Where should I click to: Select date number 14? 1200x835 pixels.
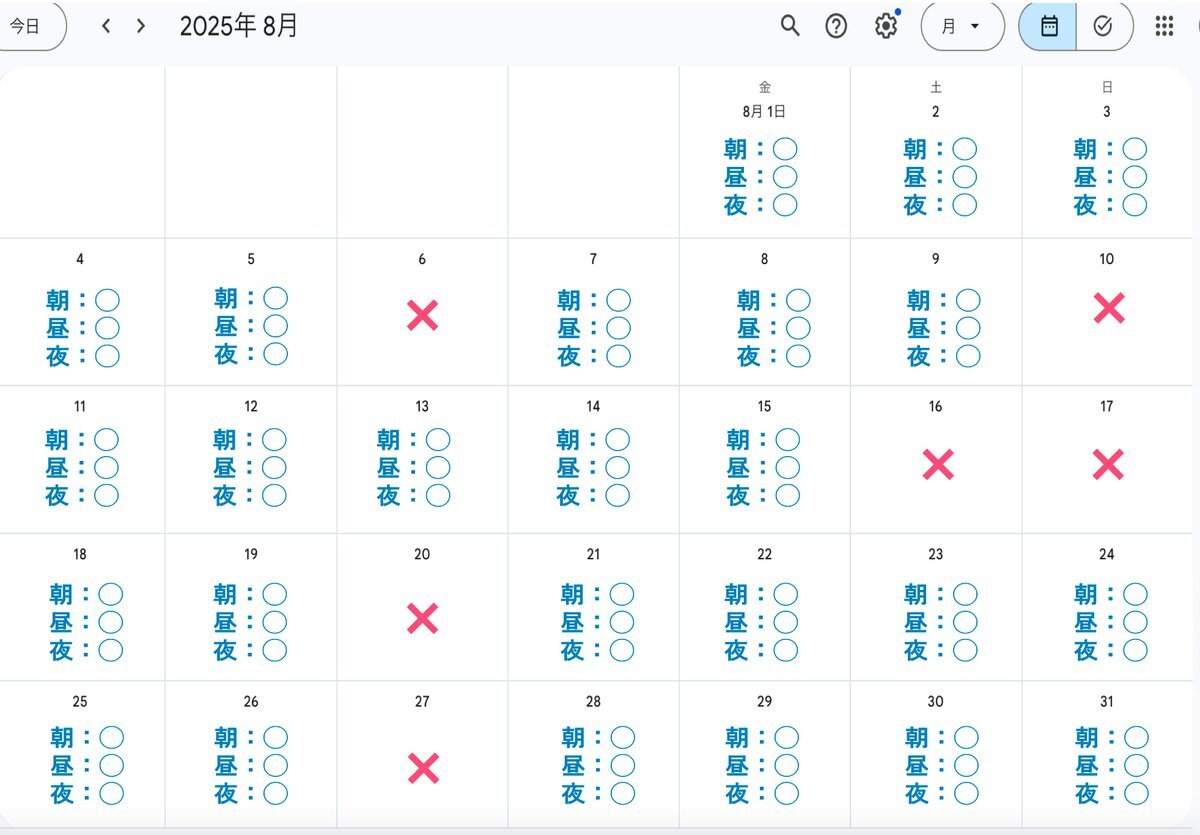(x=593, y=406)
